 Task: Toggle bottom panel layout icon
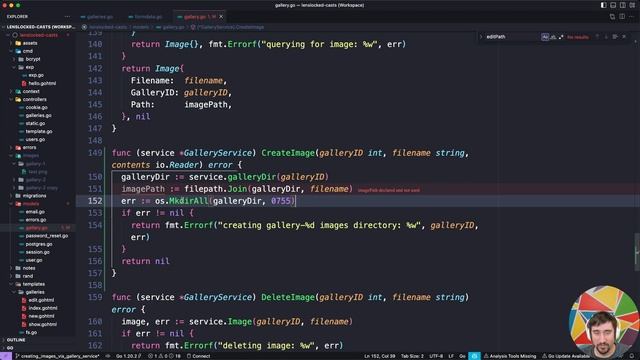[x=613, y=5]
